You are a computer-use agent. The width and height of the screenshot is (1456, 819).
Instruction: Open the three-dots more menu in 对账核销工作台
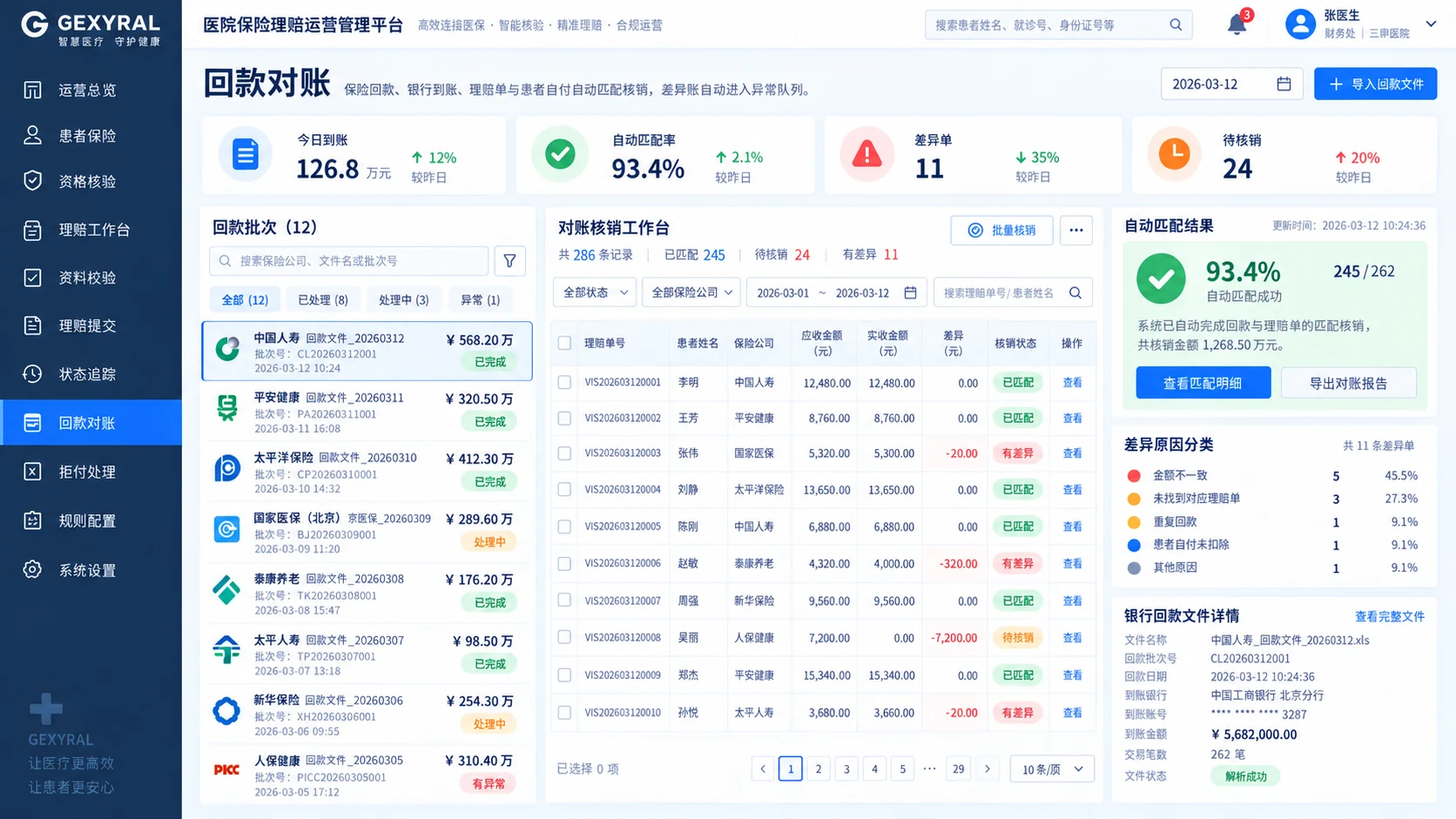pos(1076,230)
